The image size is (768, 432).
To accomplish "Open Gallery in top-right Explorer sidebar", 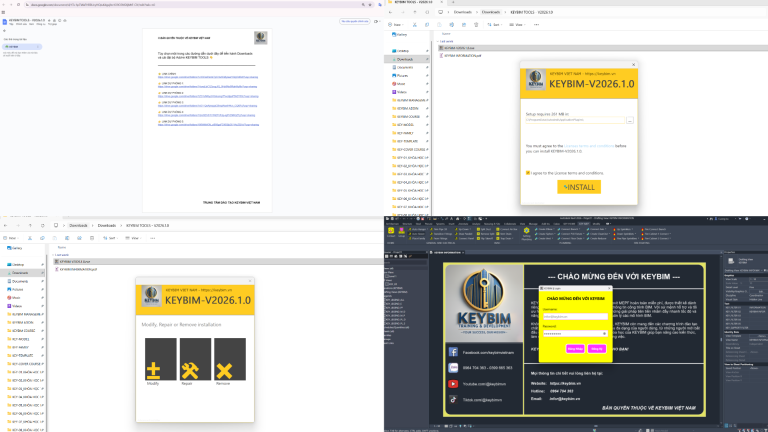I will click(x=399, y=35).
